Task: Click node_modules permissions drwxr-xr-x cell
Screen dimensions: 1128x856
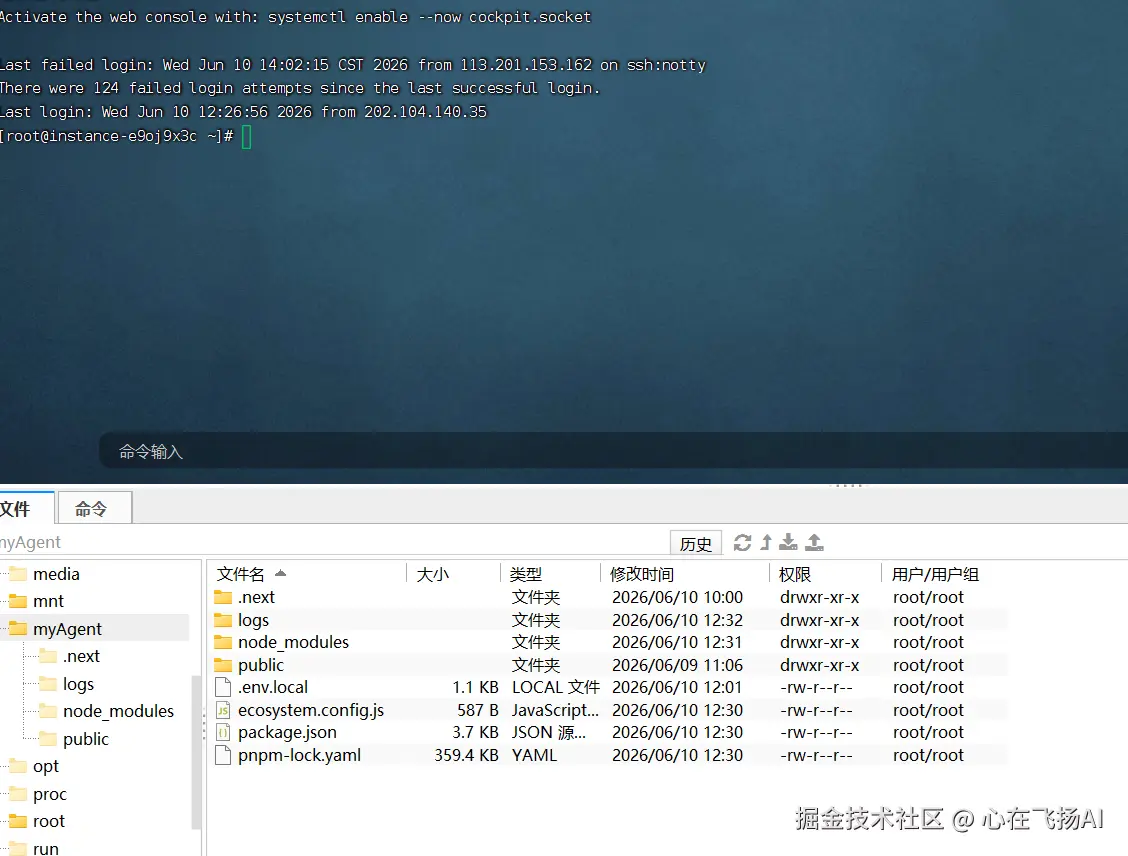Action: point(819,642)
